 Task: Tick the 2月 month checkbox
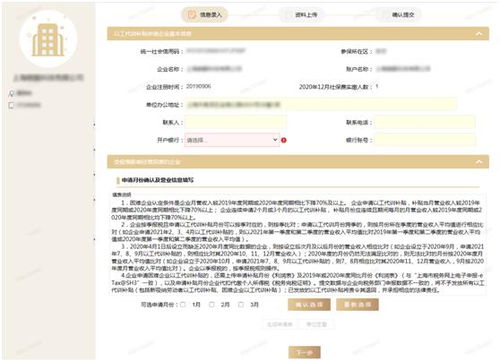212,304
